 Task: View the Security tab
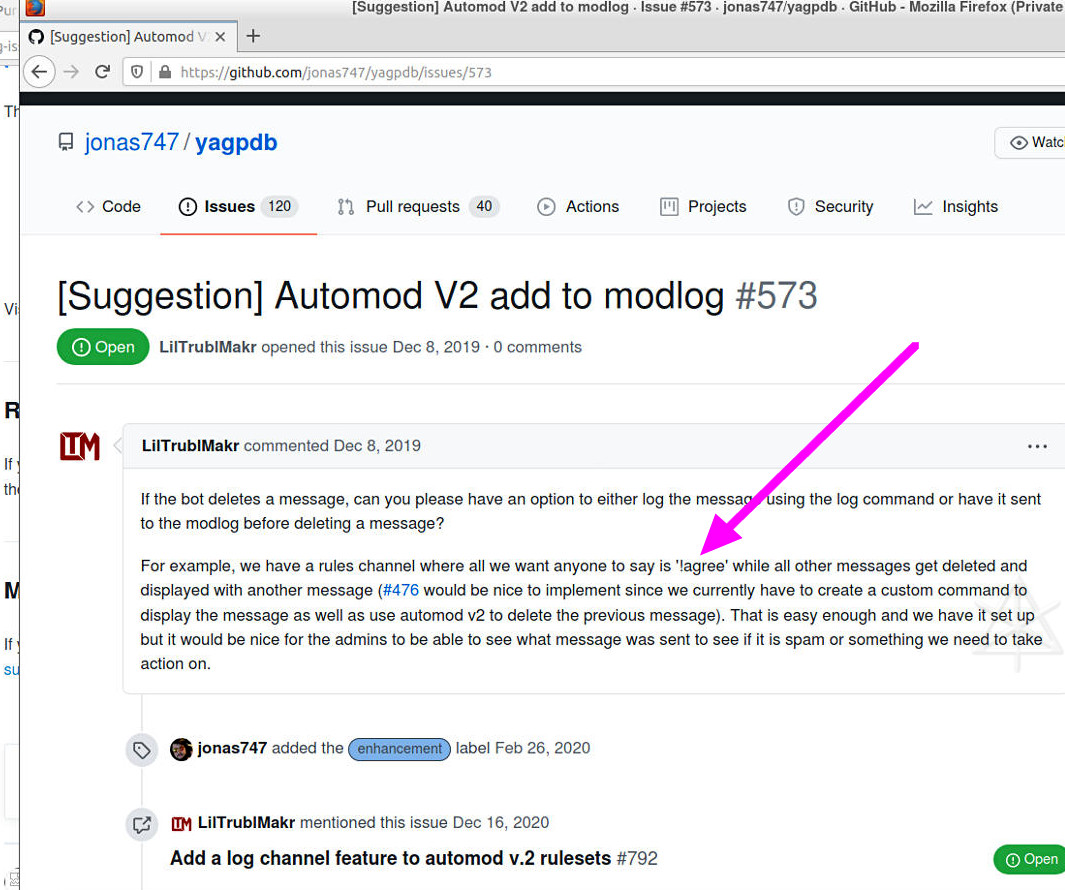point(830,207)
